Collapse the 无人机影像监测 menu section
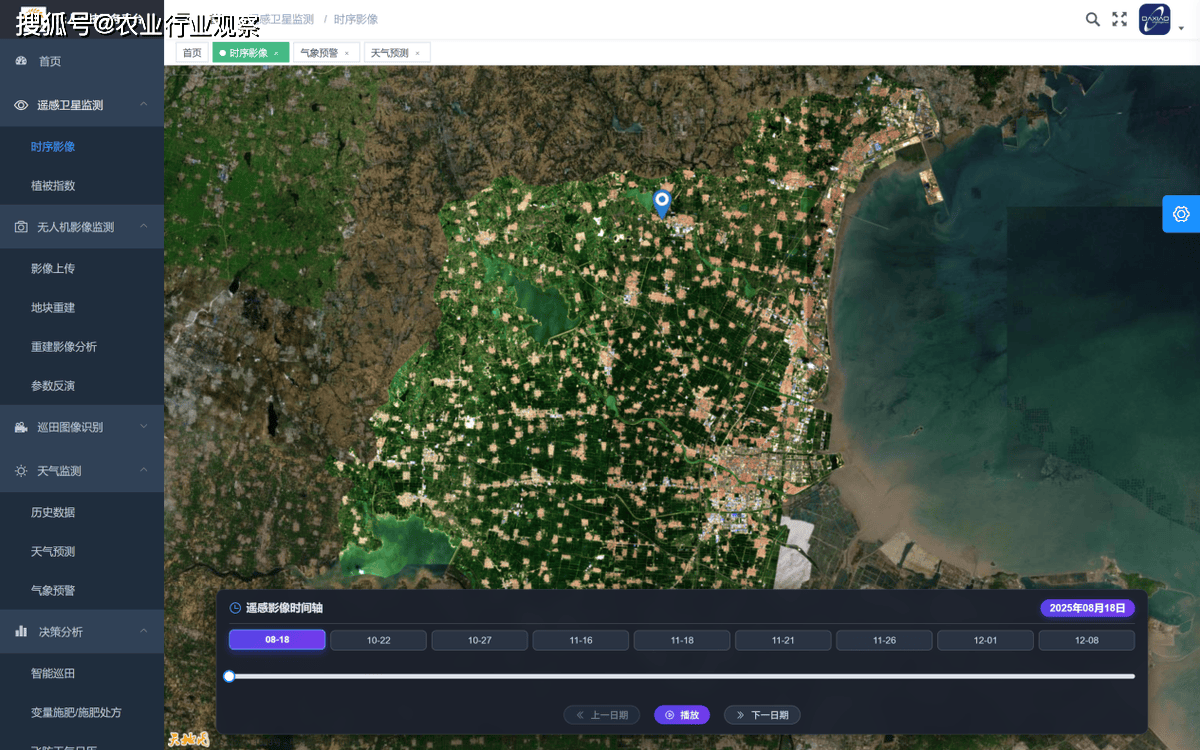 144,227
